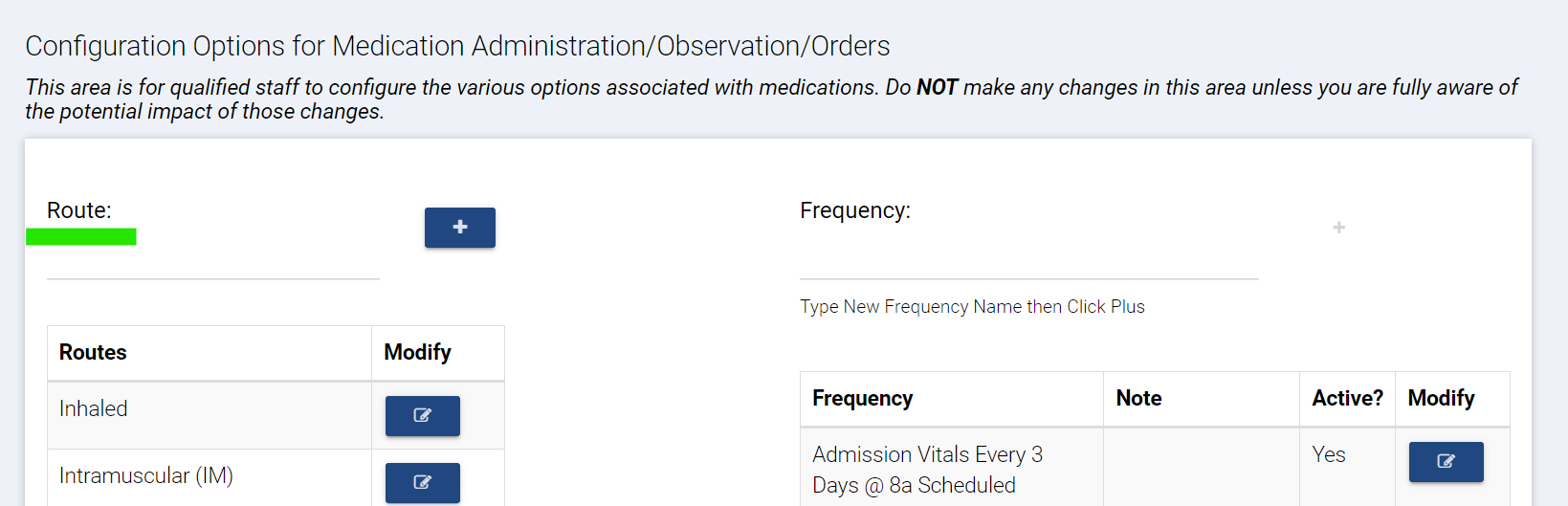Click the Frequency table column header
The height and width of the screenshot is (506, 1568).
pyautogui.click(x=862, y=399)
